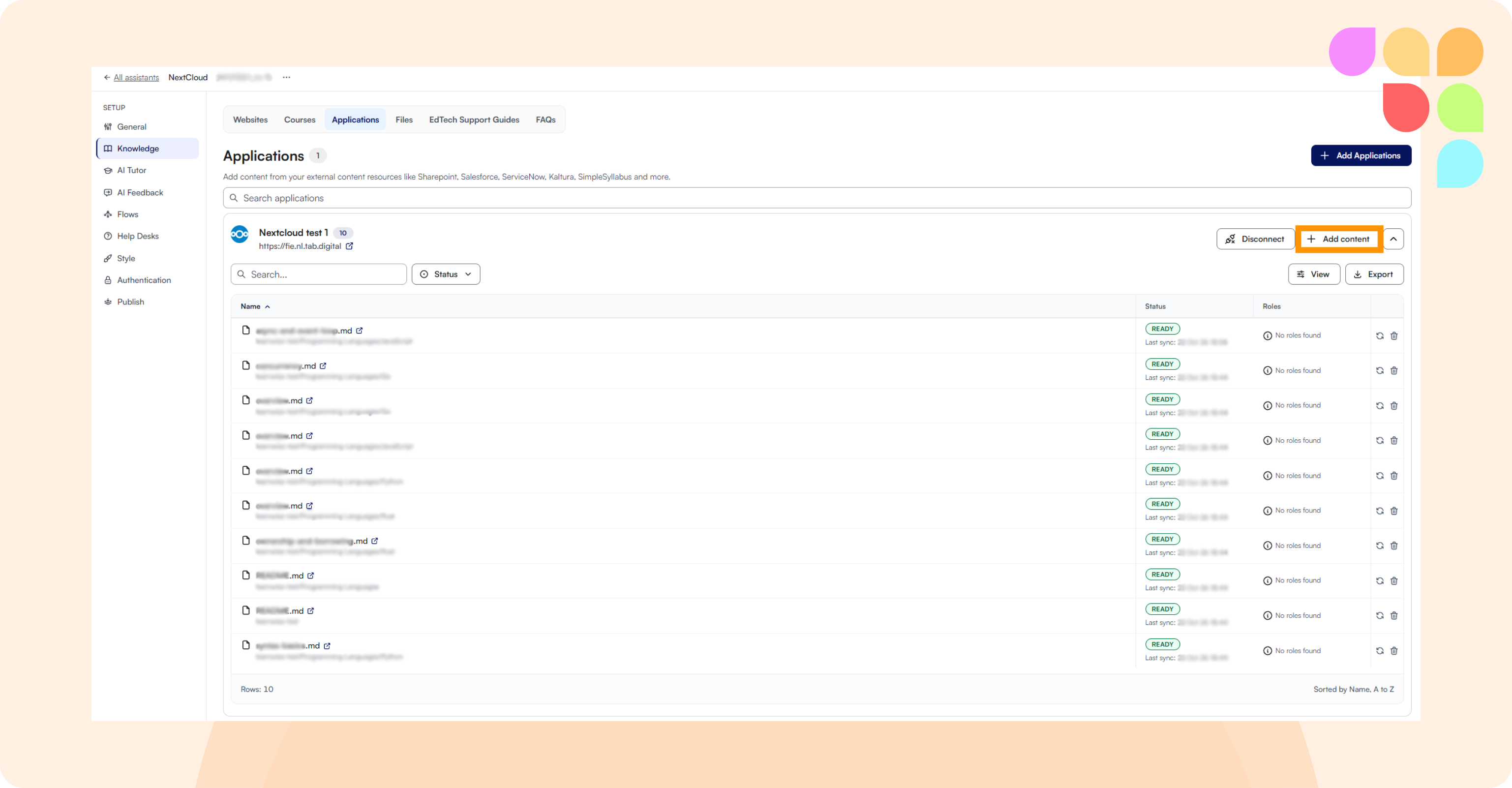Delete the top row file
The image size is (1512, 788).
(x=1394, y=336)
